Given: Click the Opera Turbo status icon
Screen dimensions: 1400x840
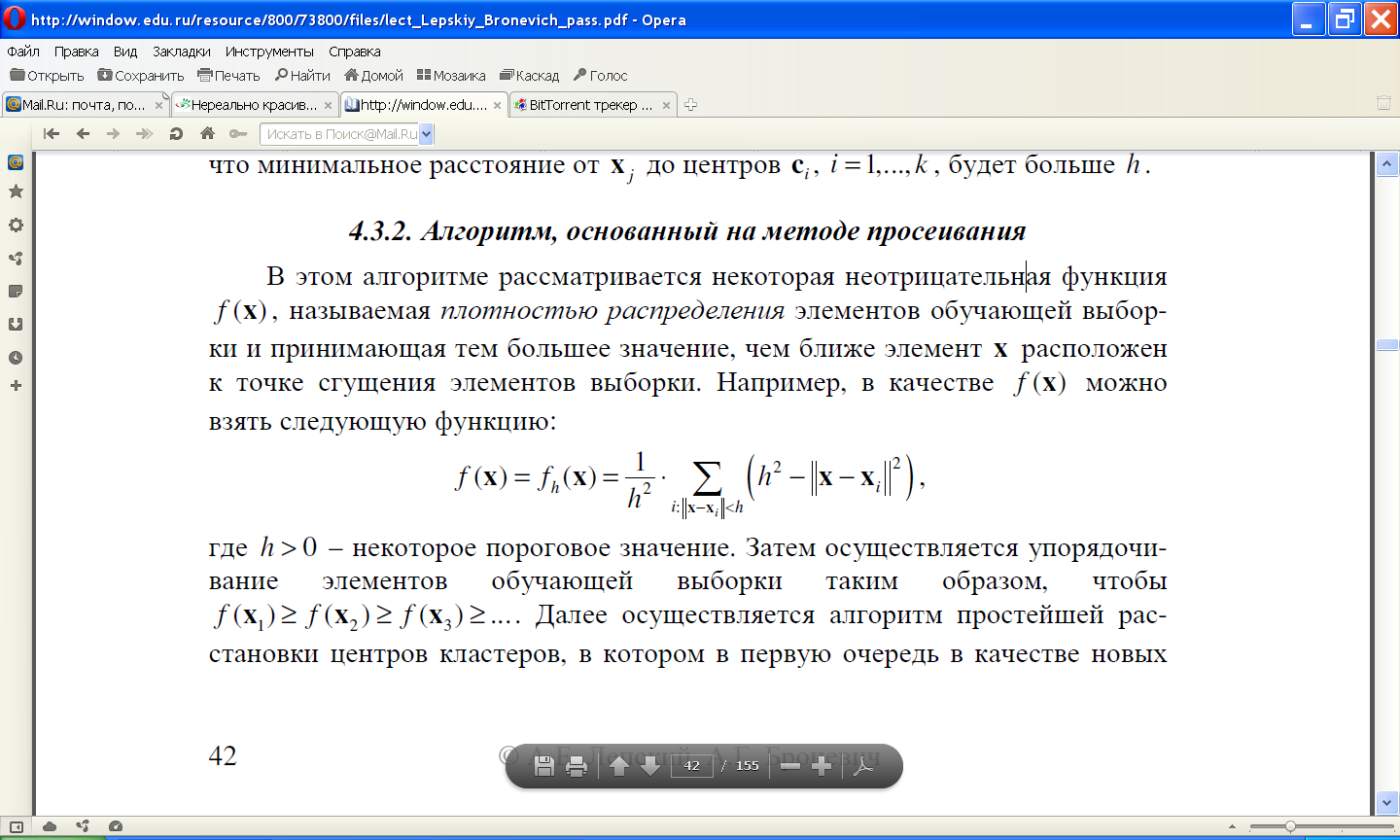Looking at the screenshot, I should (116, 826).
